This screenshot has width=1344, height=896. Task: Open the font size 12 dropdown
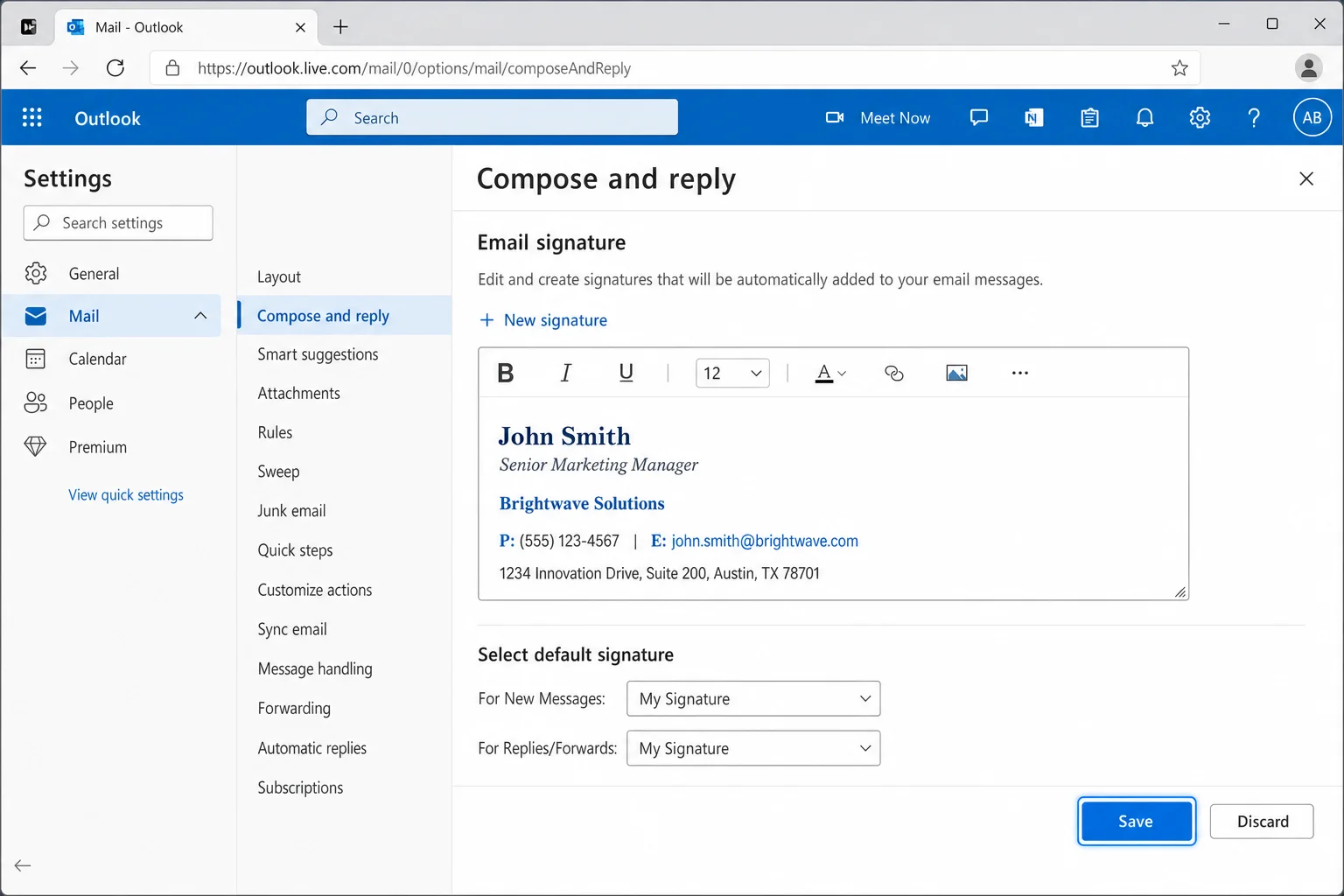[732, 374]
